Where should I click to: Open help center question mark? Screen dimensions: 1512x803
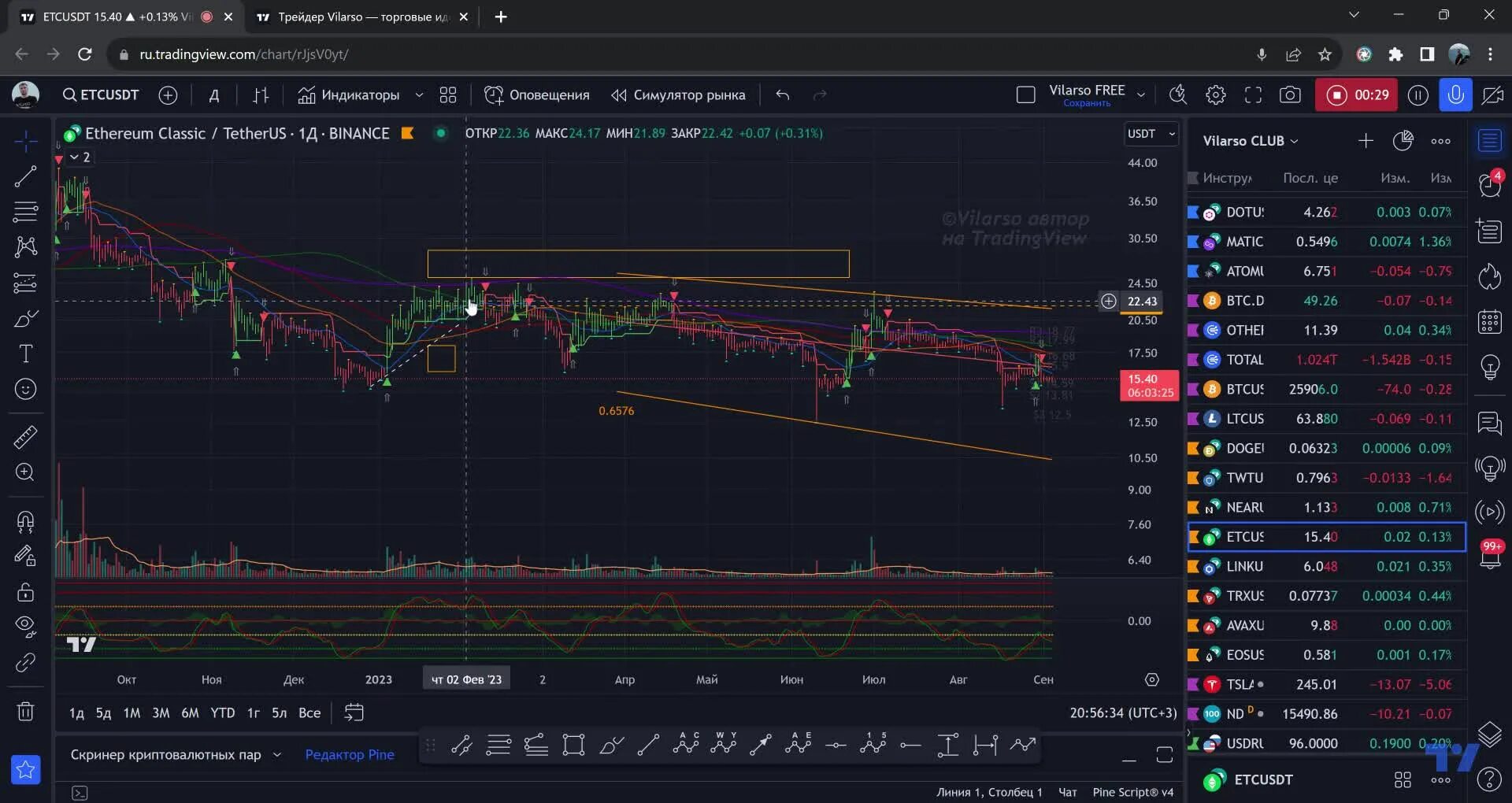pos(1489,779)
